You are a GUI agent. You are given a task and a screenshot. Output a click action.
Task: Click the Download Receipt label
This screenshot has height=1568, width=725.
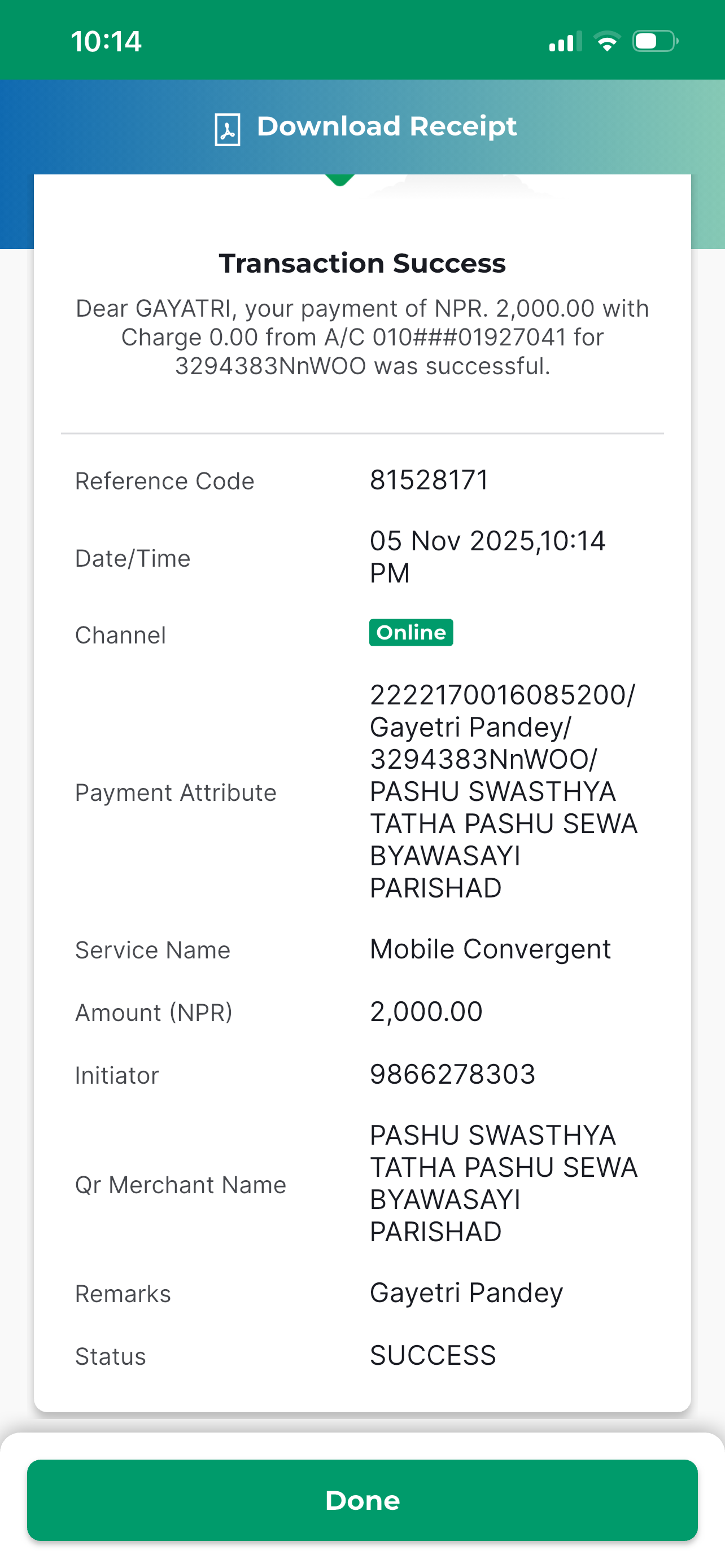387,126
